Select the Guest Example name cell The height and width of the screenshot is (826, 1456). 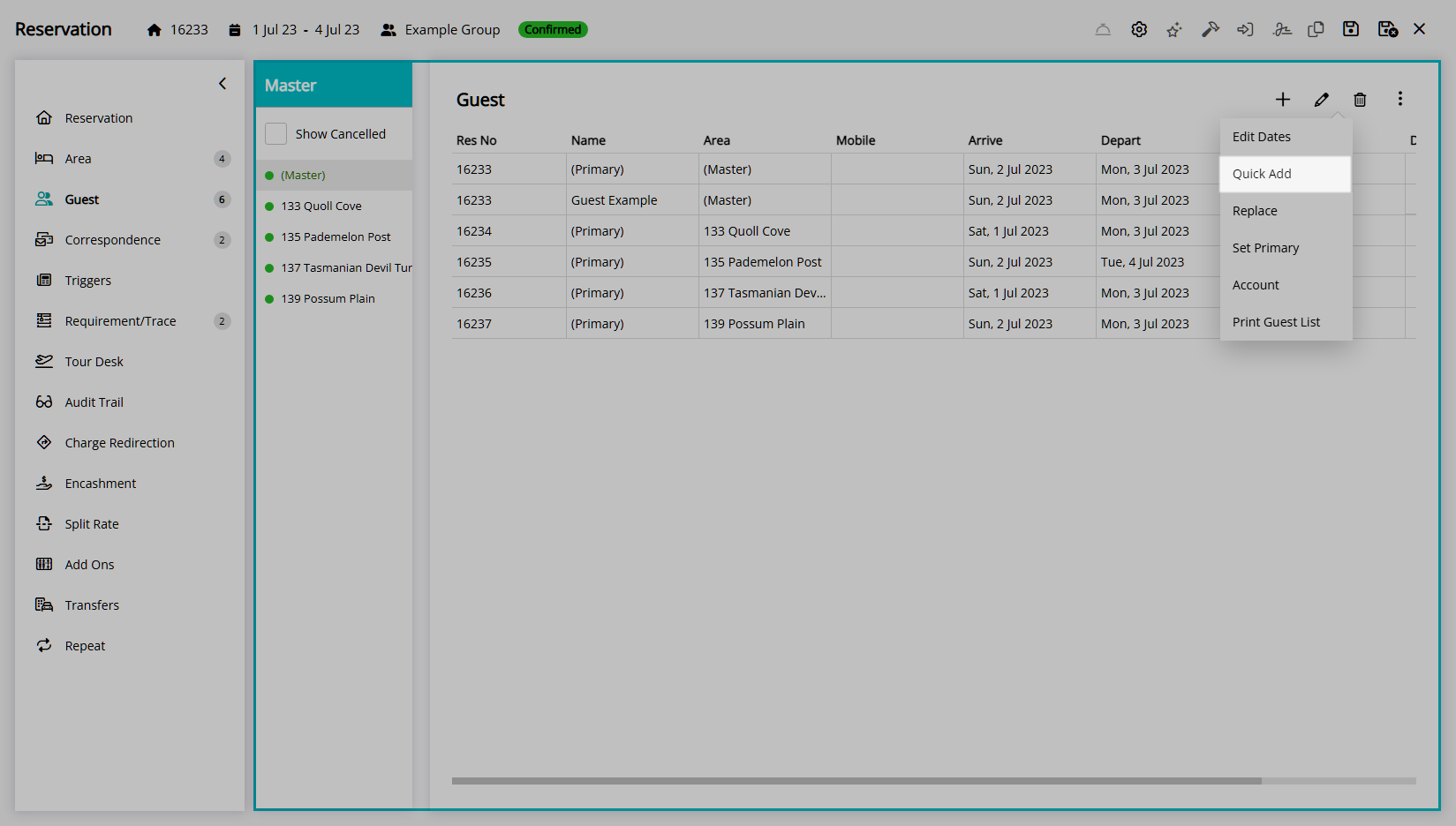point(632,200)
